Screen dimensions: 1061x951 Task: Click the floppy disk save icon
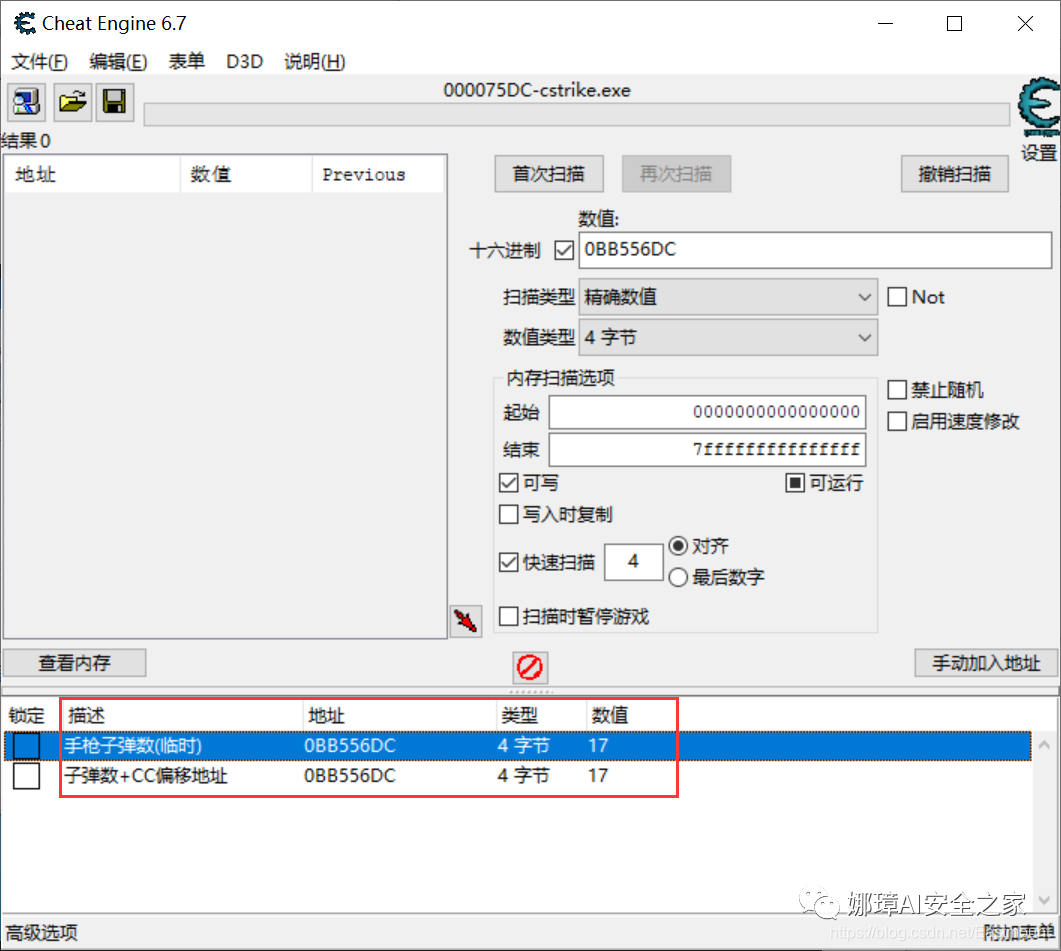(x=114, y=102)
